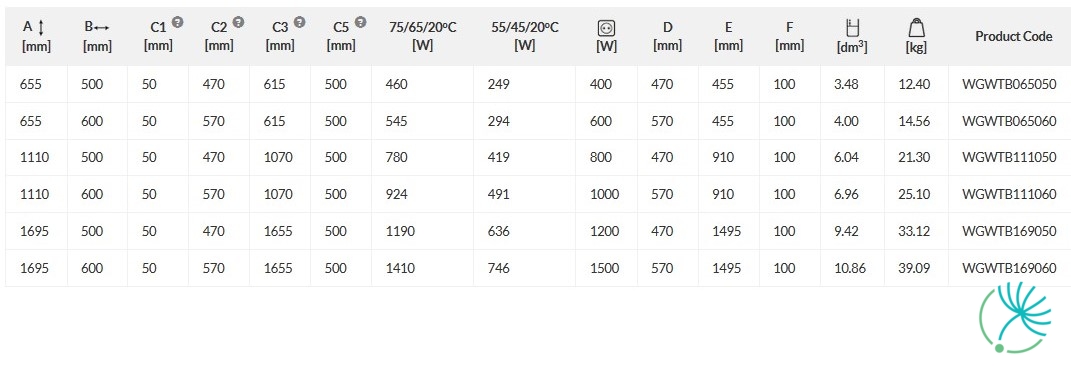Select product code WGWTB111060
Image resolution: width=1071 pixels, height=374 pixels.
pos(1009,195)
